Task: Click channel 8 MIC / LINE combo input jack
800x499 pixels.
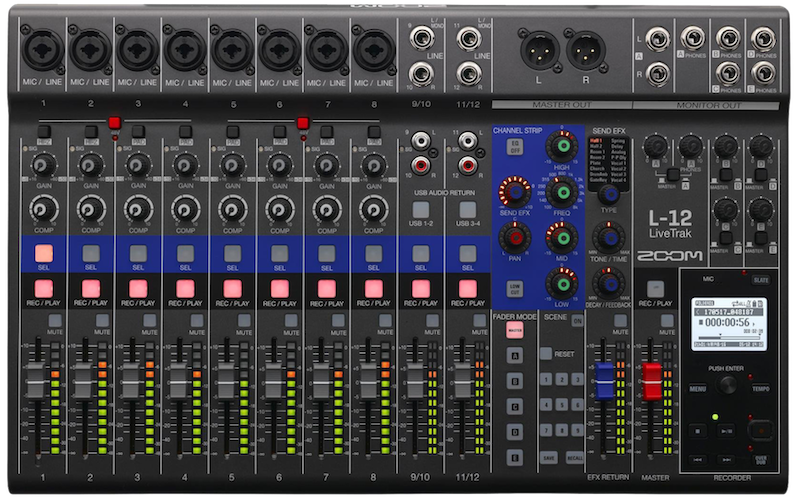Action: pyautogui.click(x=374, y=50)
